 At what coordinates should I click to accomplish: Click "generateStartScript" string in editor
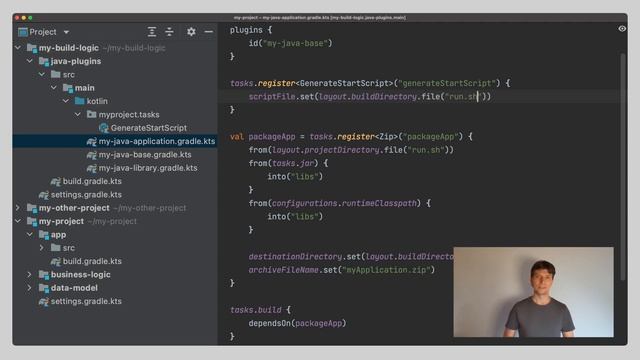447,83
